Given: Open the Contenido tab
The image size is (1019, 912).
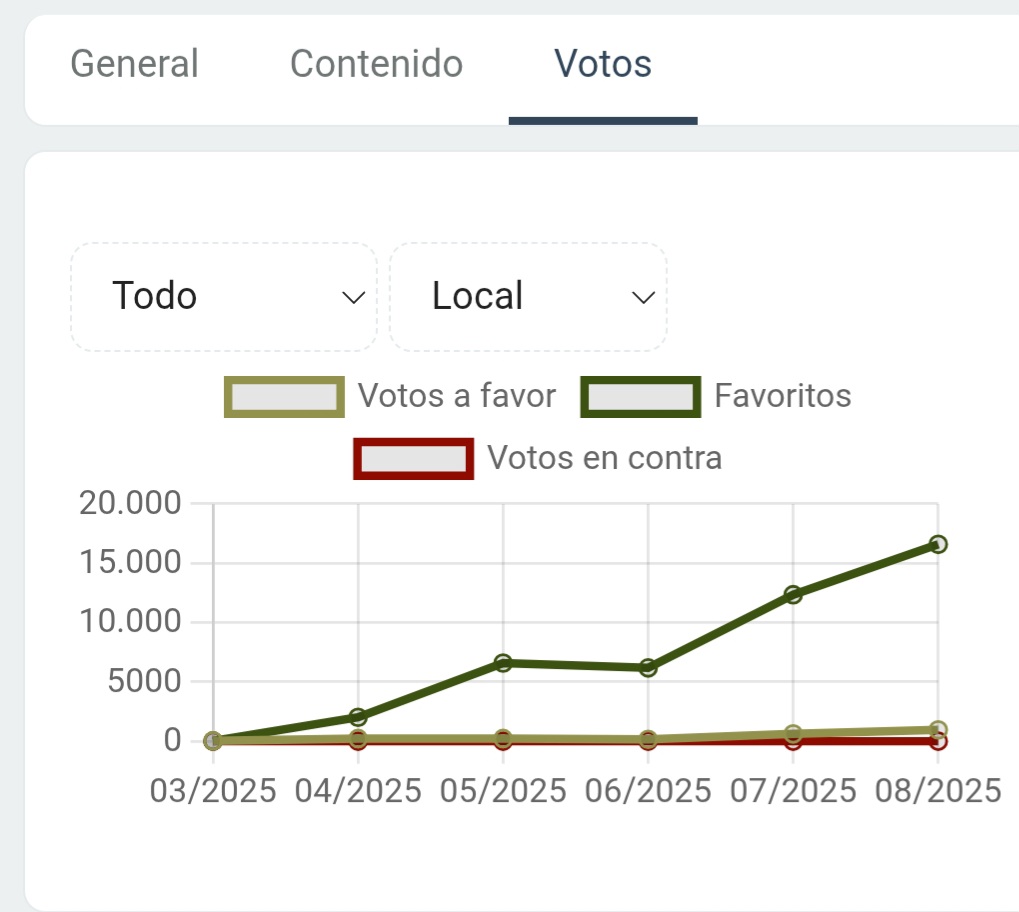Looking at the screenshot, I should pyautogui.click(x=376, y=64).
